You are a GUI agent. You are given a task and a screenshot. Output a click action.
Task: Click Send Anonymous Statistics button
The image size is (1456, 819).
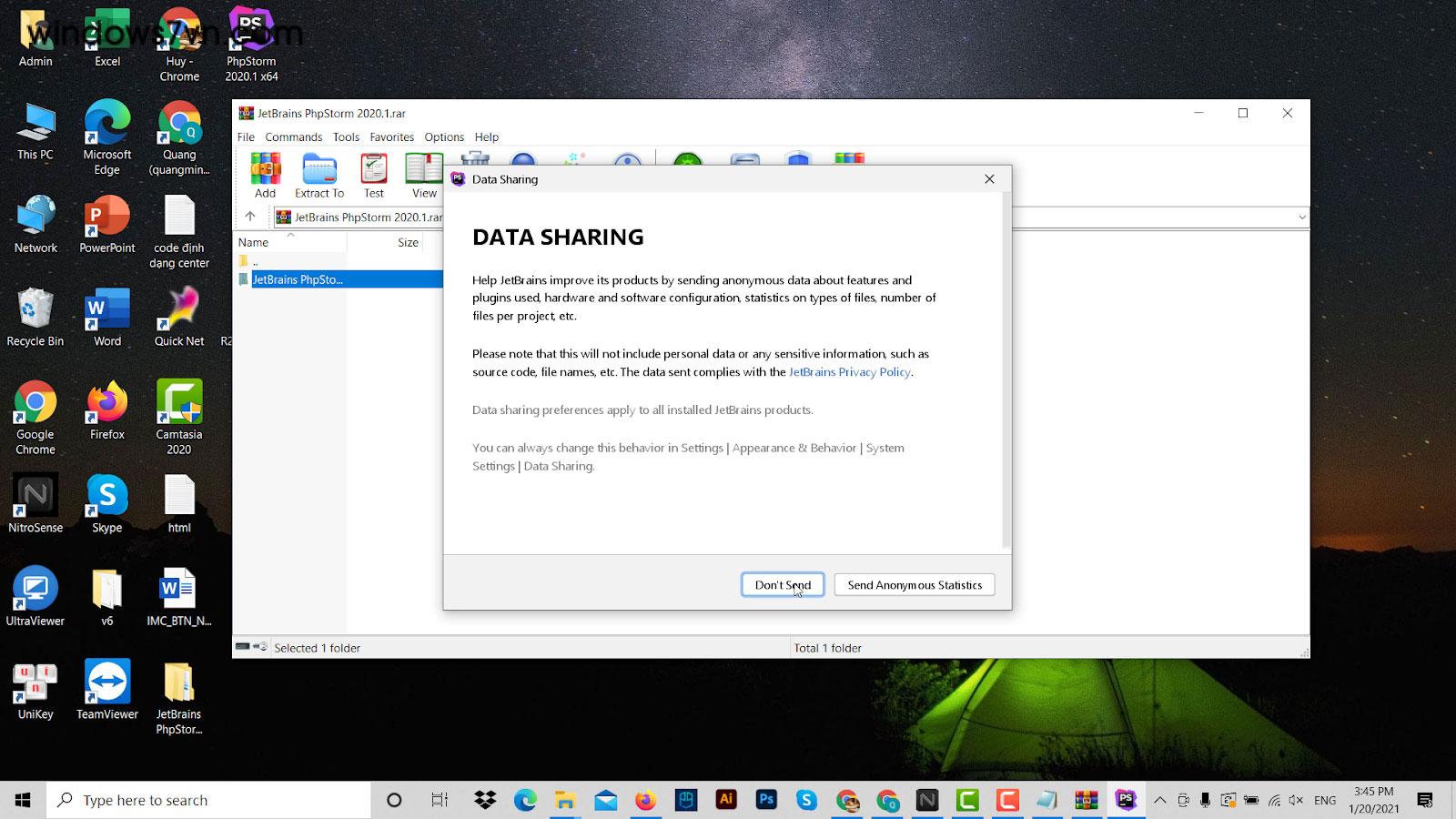click(915, 585)
